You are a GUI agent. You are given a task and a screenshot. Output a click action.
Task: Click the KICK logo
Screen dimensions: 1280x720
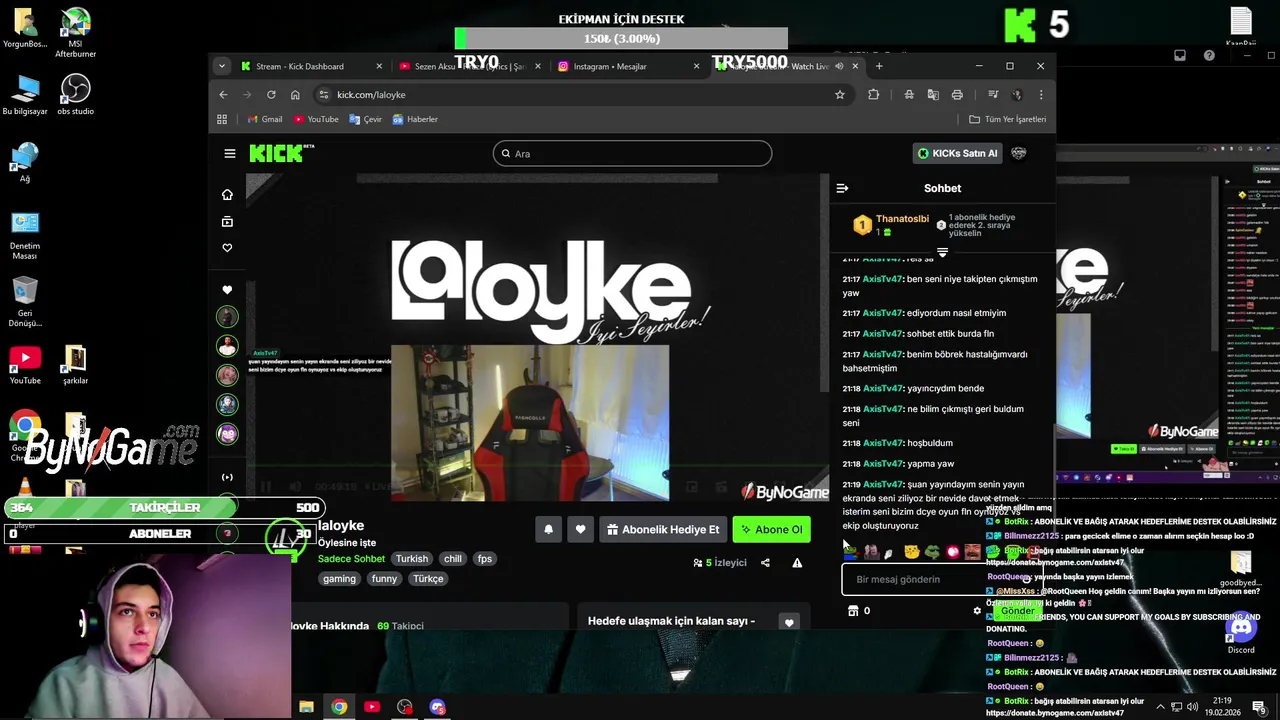tap(281, 153)
